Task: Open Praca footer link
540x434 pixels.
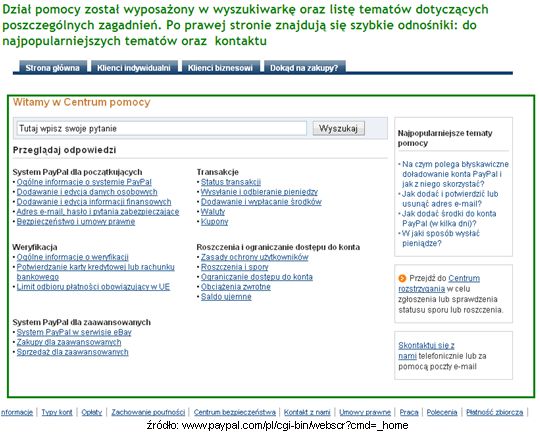Action: point(409,412)
